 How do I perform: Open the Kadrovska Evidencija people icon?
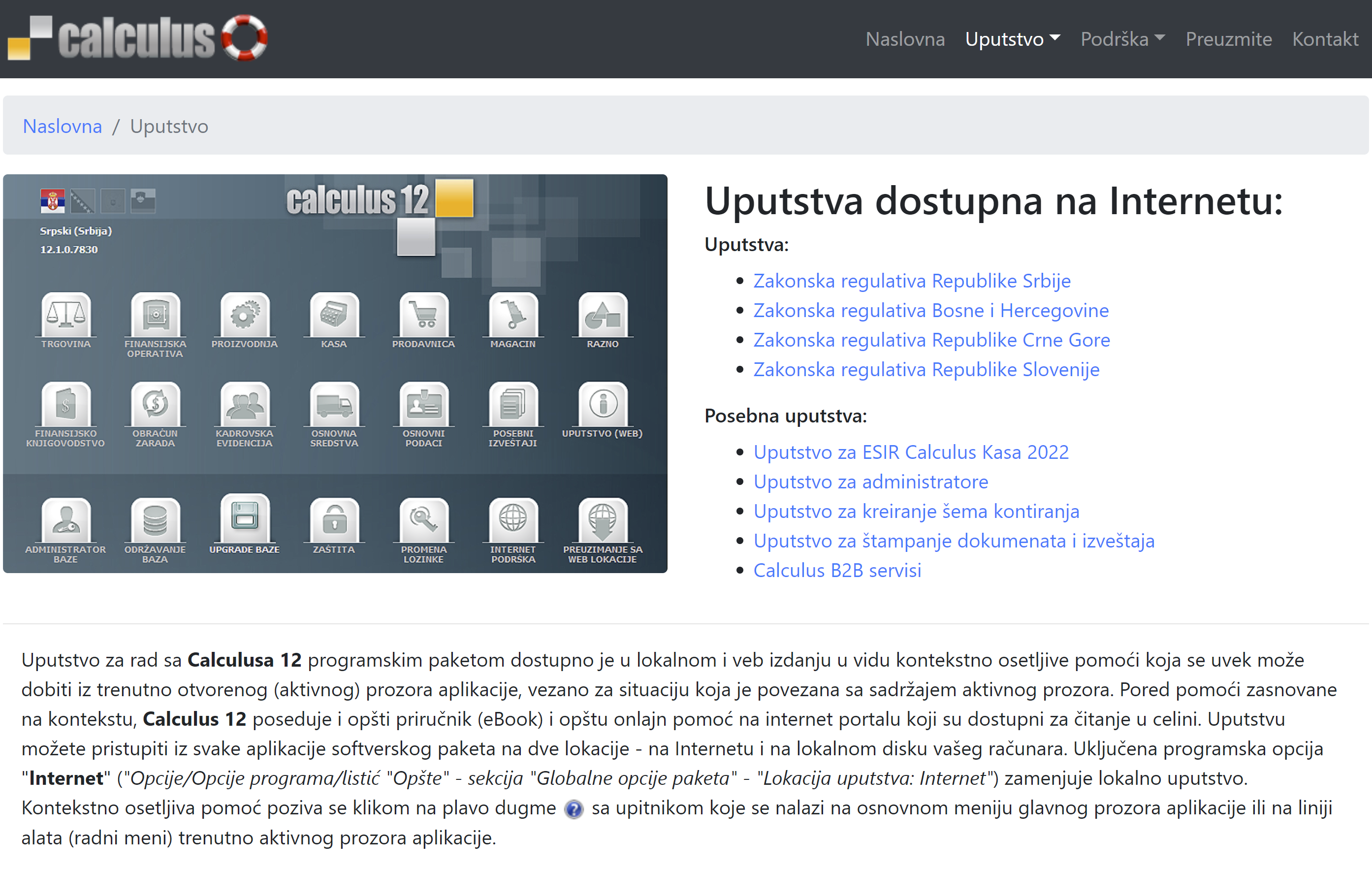[x=245, y=405]
